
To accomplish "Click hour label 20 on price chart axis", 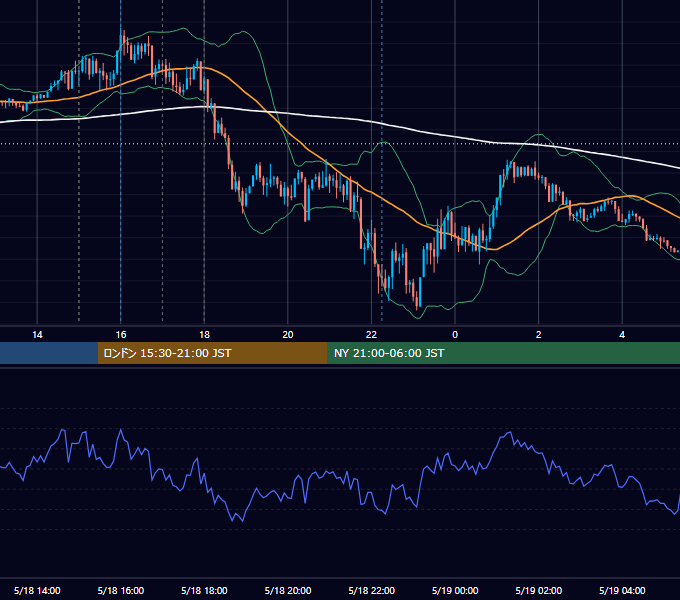I will (288, 335).
